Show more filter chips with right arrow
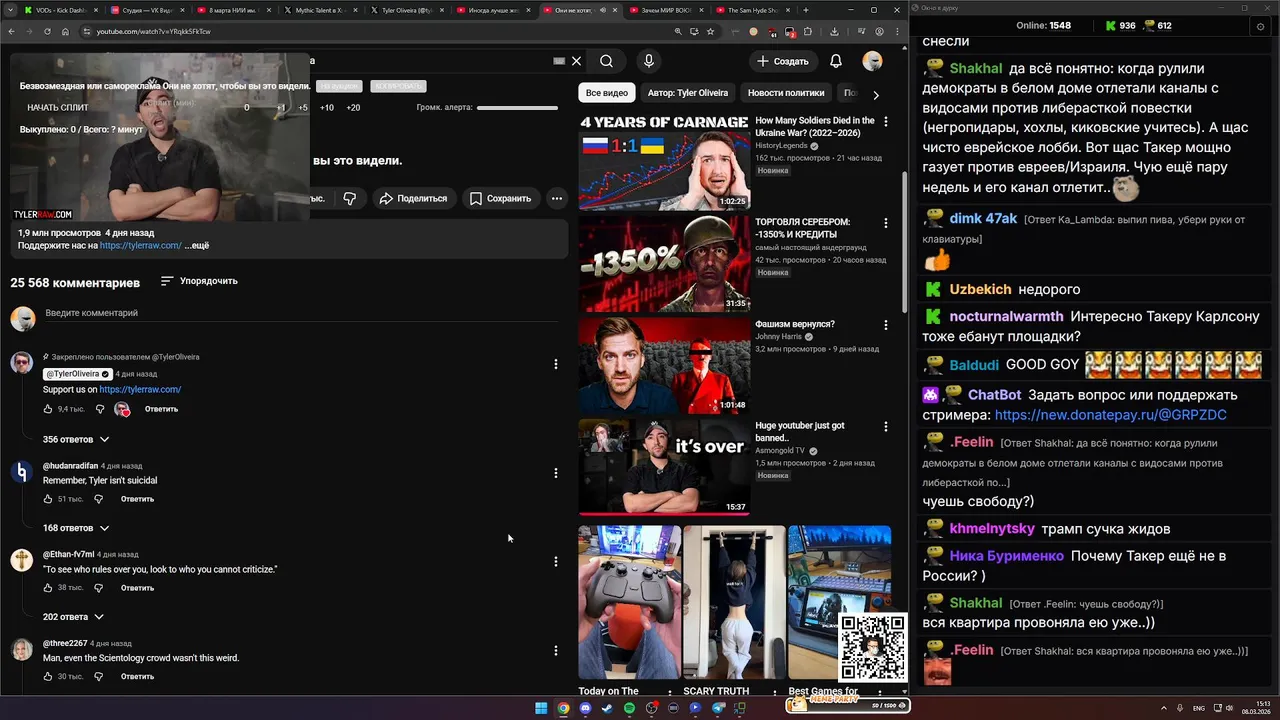The image size is (1280, 720). (875, 94)
